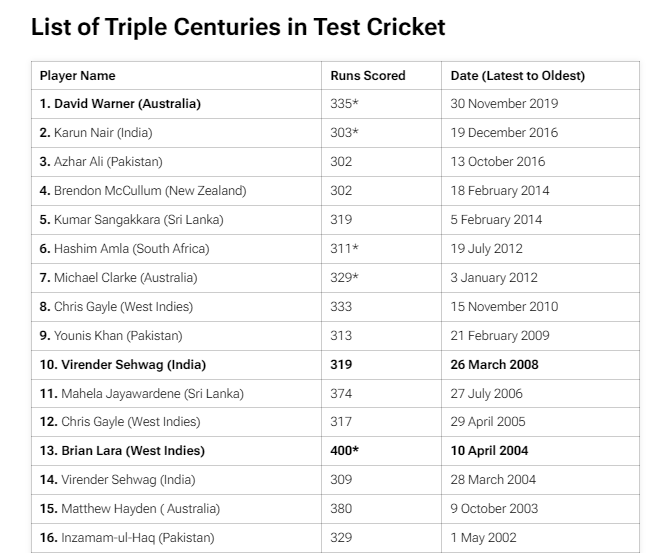This screenshot has width=650, height=553.
Task: Click the page title List of Triple Centuries
Action: click(238, 27)
